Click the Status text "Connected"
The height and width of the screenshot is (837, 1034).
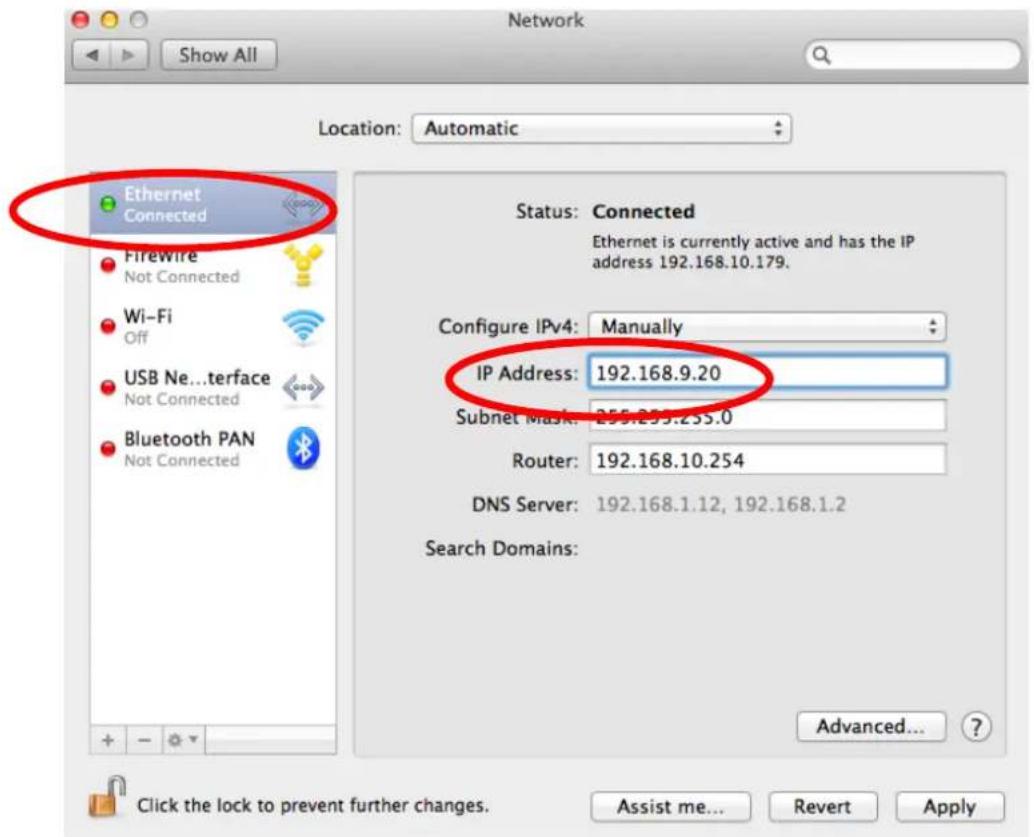tap(643, 211)
